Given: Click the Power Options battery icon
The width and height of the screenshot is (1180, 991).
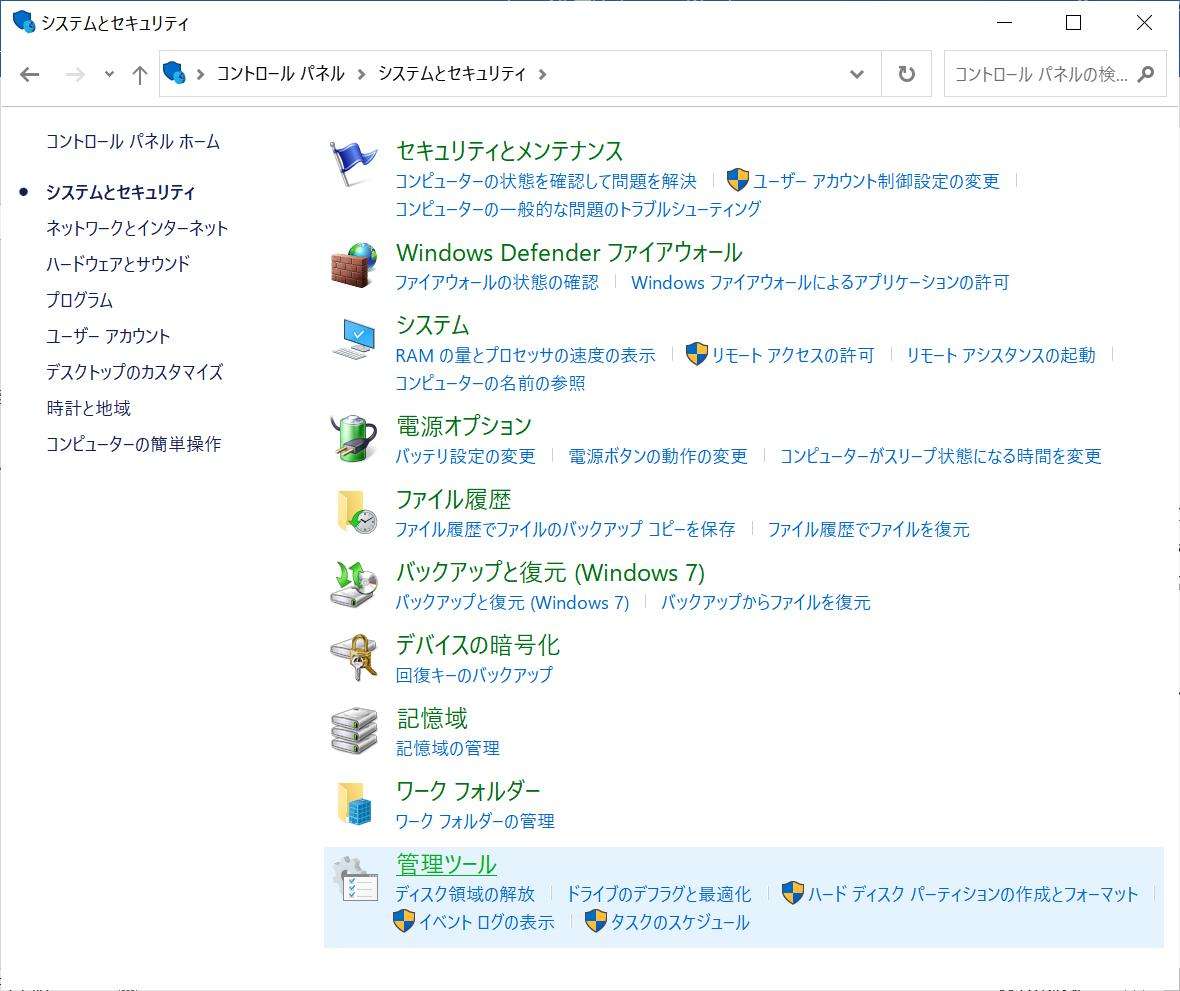Looking at the screenshot, I should pos(353,437).
